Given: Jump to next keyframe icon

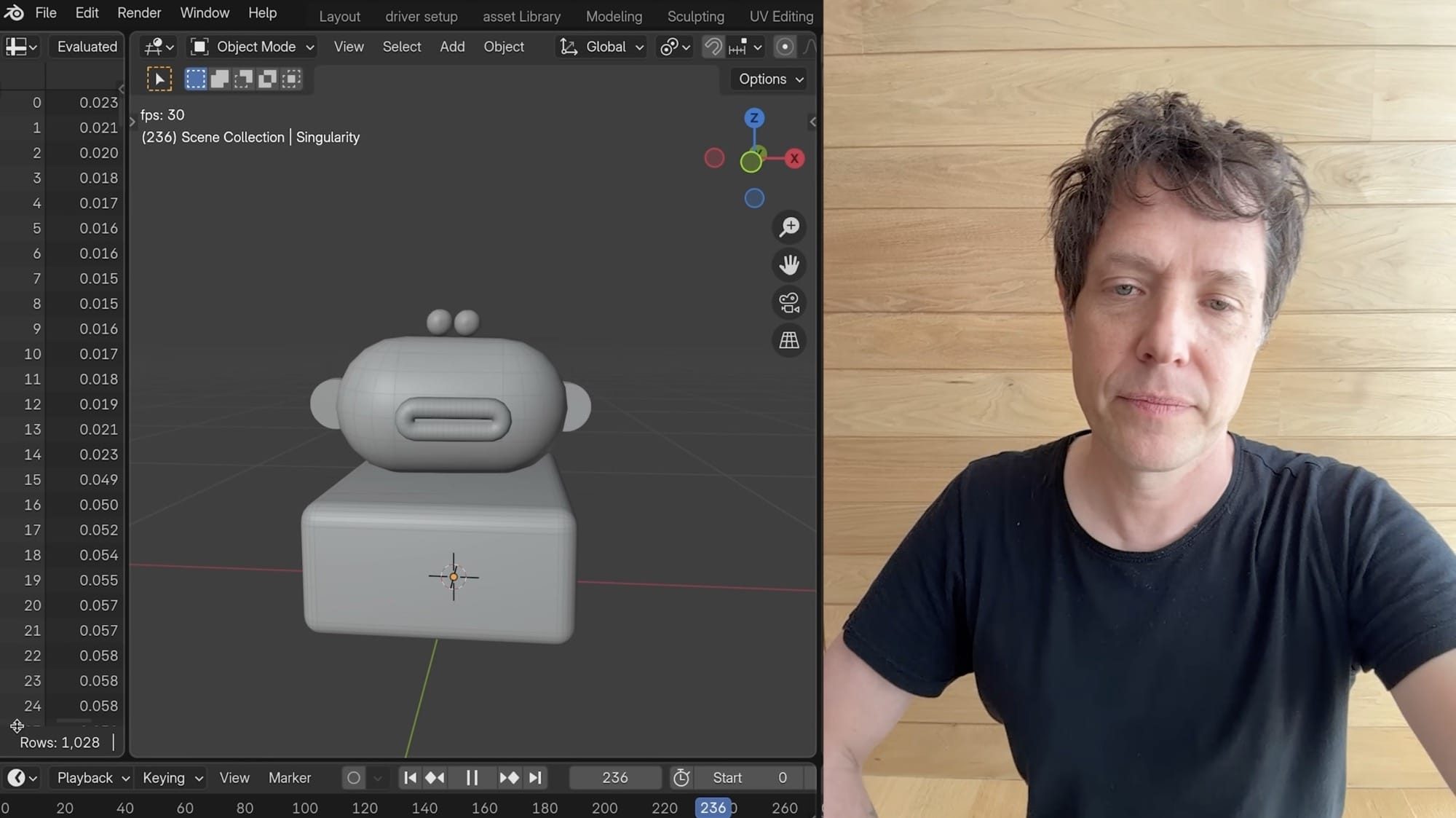Looking at the screenshot, I should point(509,778).
